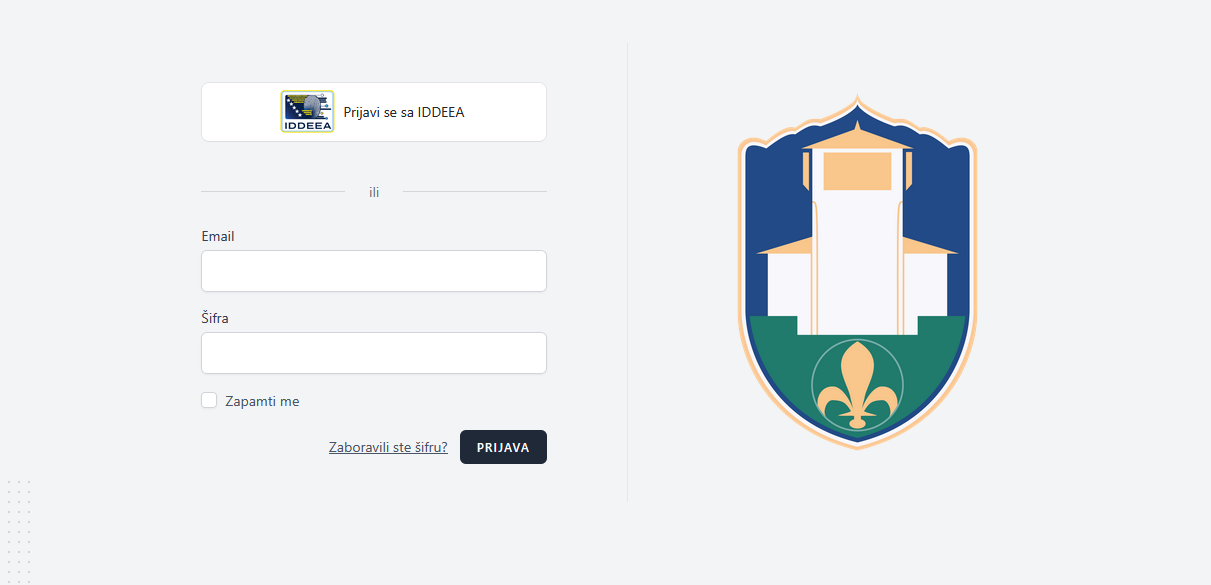Click the 'Zapamti me' label text
This screenshot has height=585, width=1211.
pyautogui.click(x=262, y=401)
